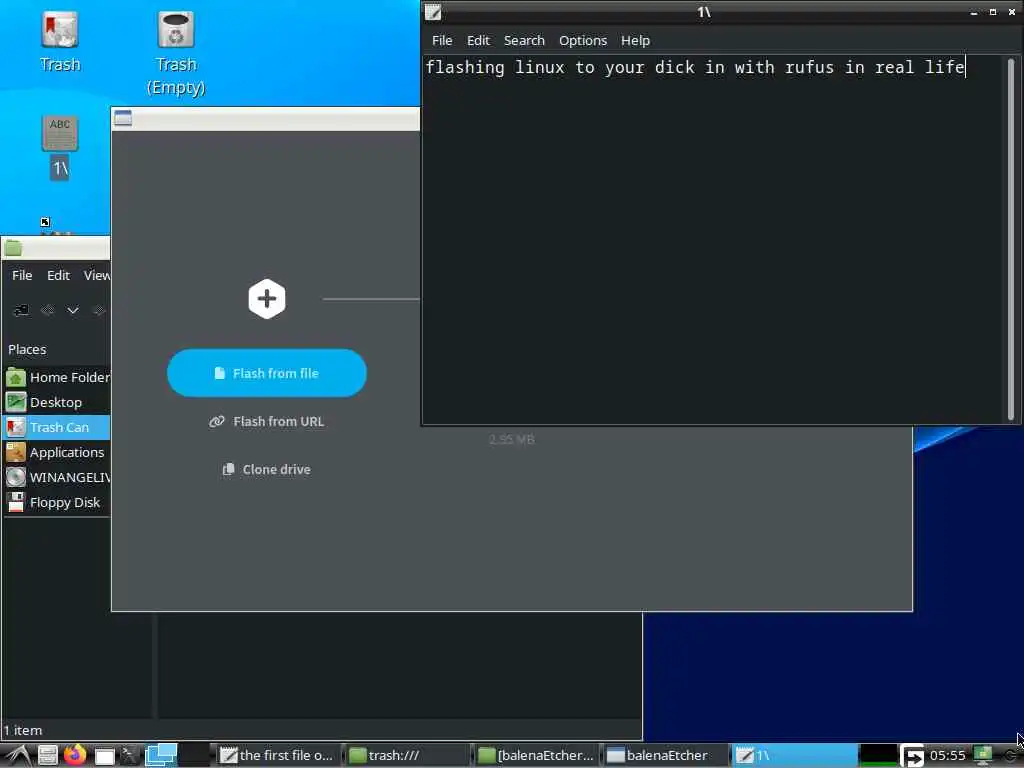The height and width of the screenshot is (768, 1024).
Task: Open Edit menu in the file manager
Action: [58, 275]
